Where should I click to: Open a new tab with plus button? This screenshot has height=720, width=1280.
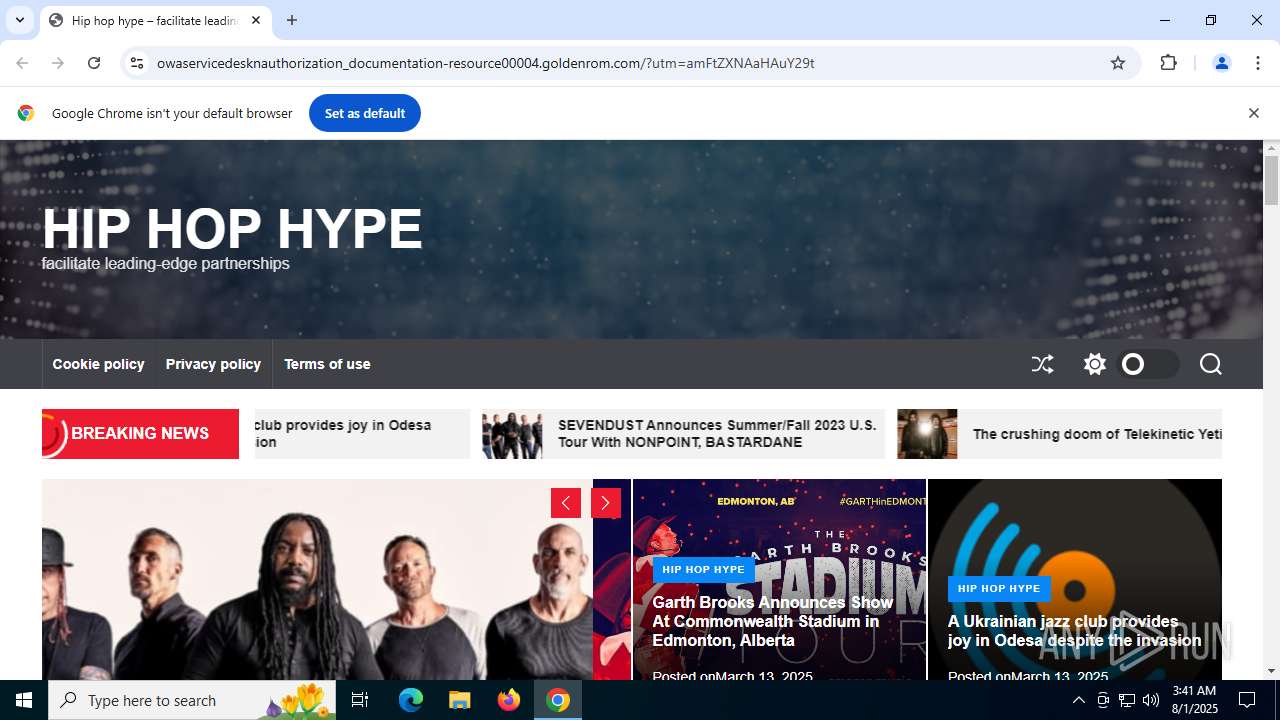tap(292, 20)
